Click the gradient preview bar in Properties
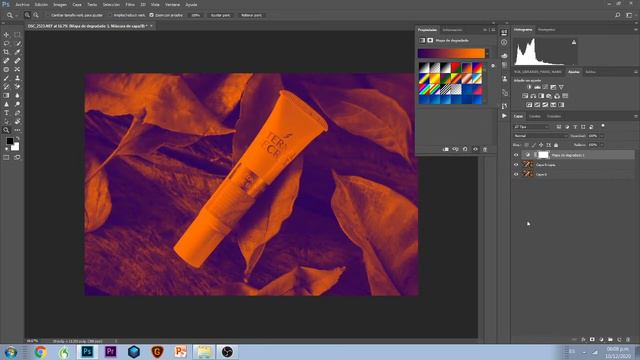 coord(451,53)
